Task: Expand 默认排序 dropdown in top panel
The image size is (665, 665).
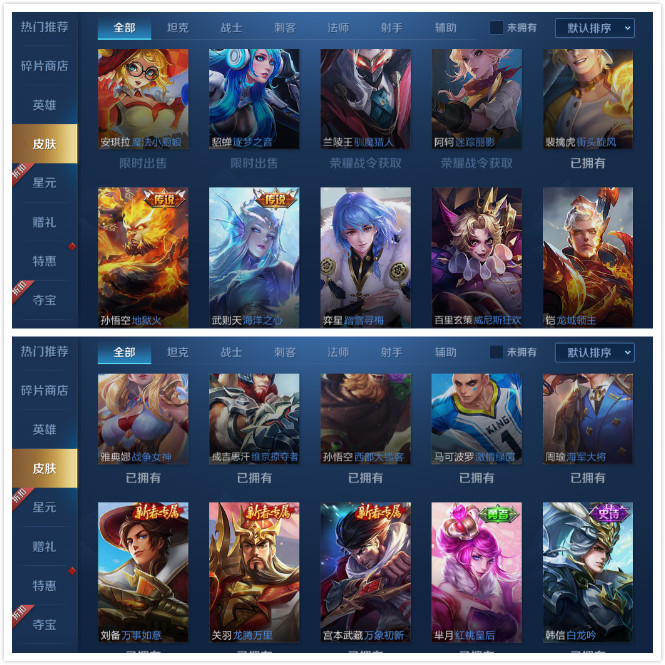Action: 595,28
